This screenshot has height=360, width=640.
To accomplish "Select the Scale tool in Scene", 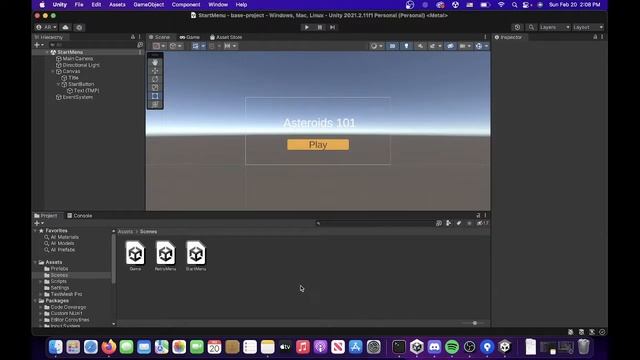I will click(155, 88).
